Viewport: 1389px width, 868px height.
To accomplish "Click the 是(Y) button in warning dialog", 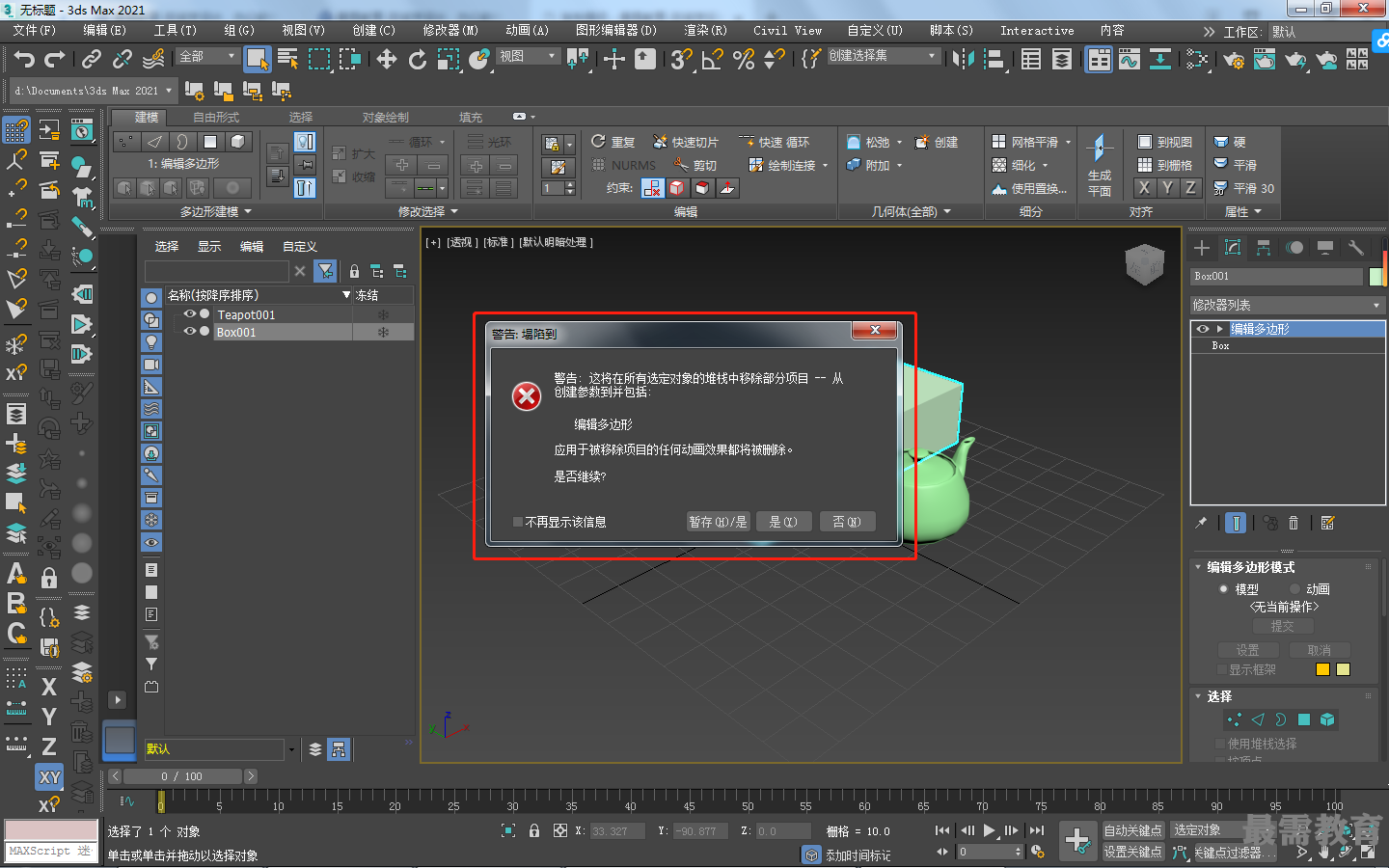I will 783,522.
